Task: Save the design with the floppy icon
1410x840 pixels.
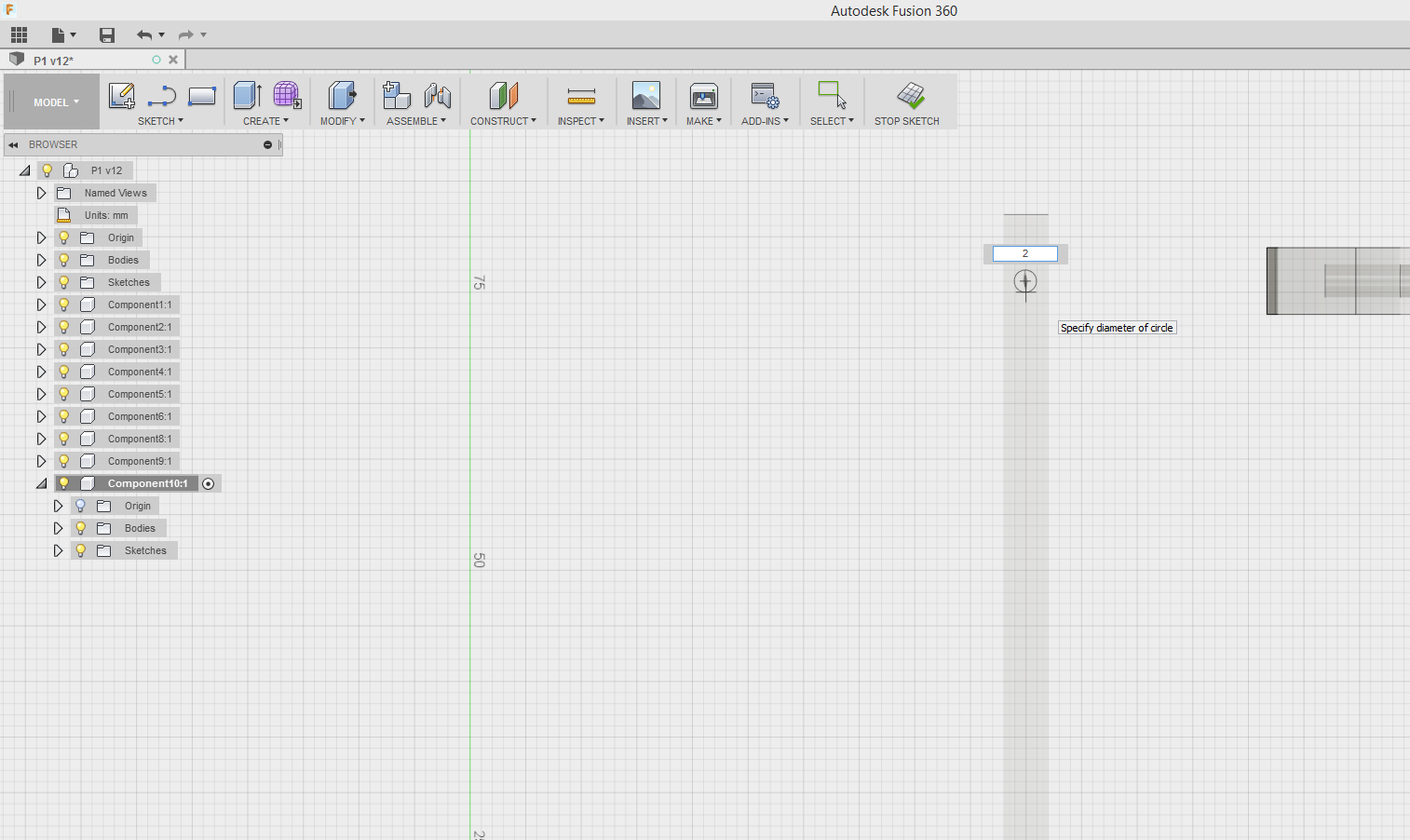Action: coord(107,35)
